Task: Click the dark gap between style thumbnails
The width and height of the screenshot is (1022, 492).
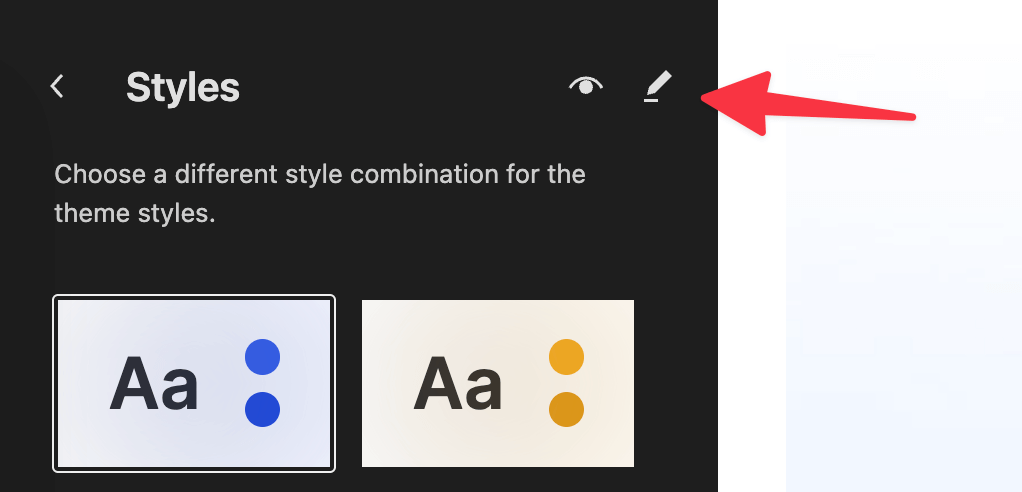Action: click(x=348, y=383)
